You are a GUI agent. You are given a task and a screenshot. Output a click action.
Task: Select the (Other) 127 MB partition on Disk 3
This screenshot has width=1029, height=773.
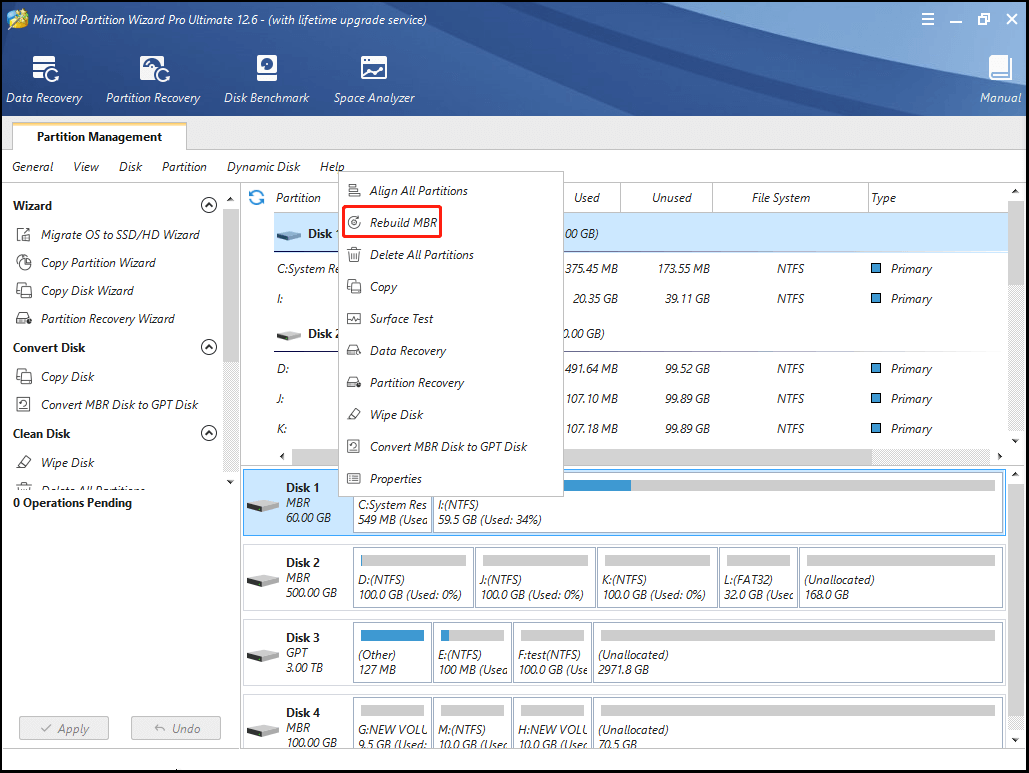pyautogui.click(x=392, y=652)
